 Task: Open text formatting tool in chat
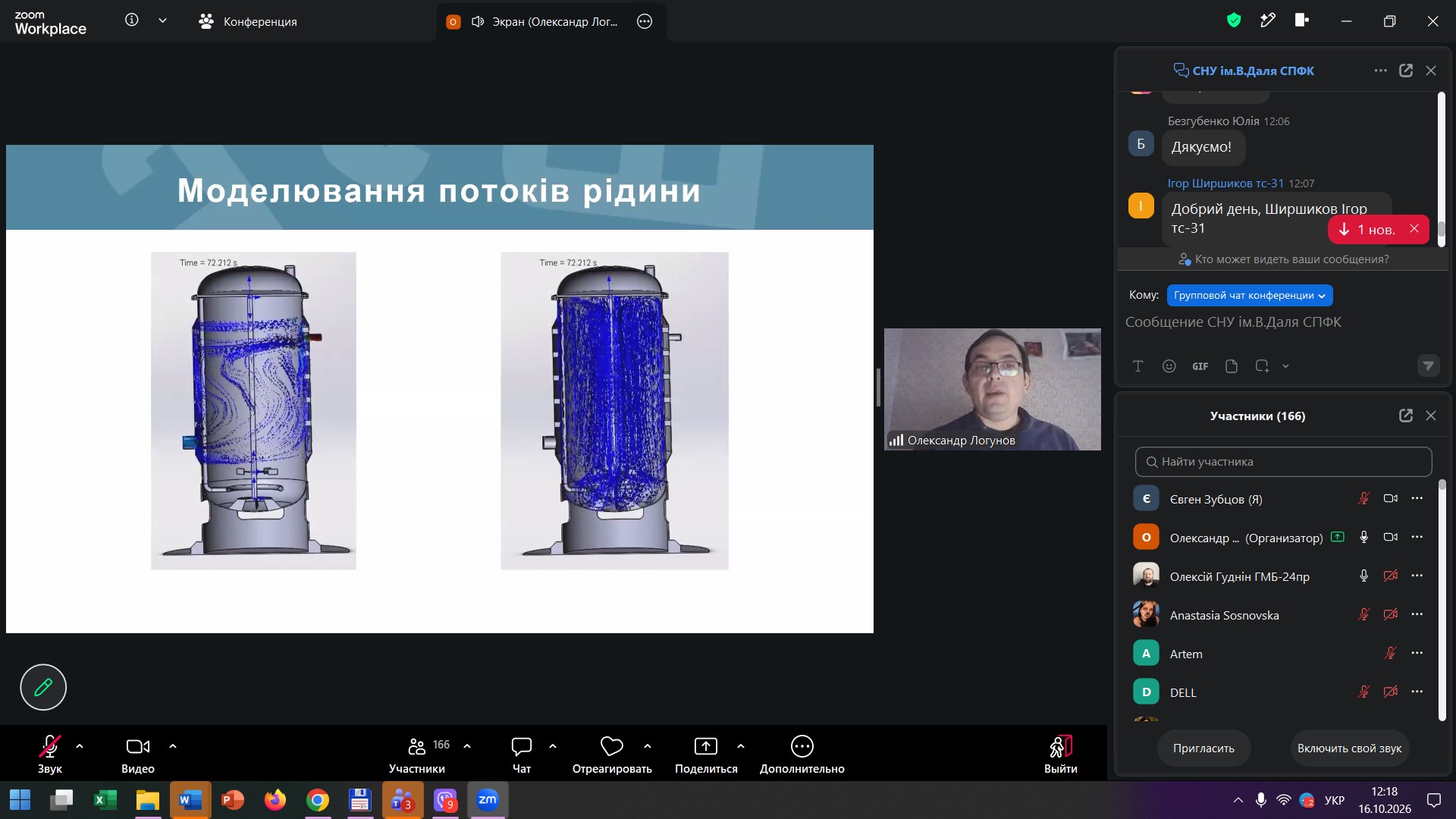tap(1137, 366)
